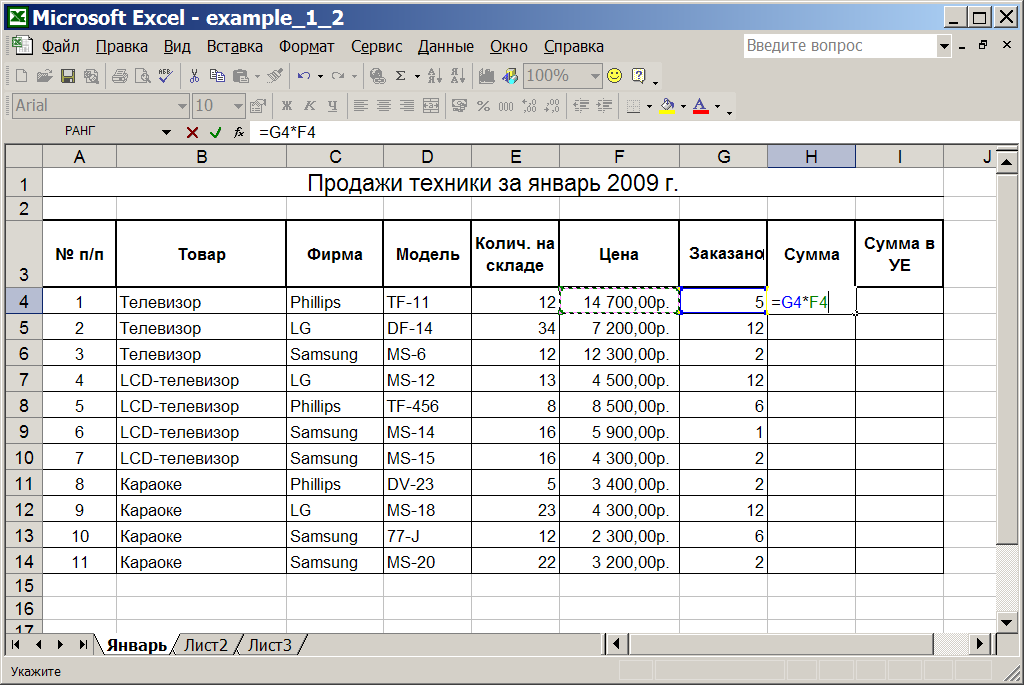The height and width of the screenshot is (685, 1024).
Task: Open the Вставка menu
Action: pyautogui.click(x=234, y=46)
